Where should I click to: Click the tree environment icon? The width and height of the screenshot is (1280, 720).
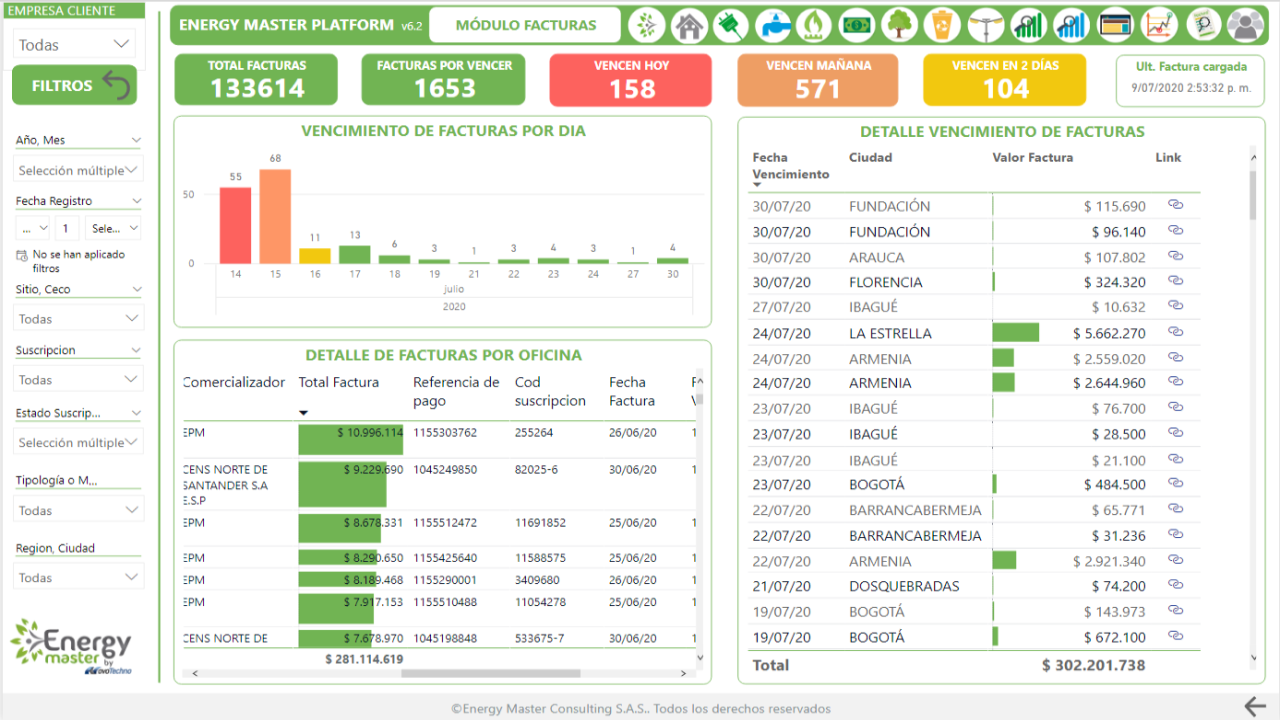900,25
